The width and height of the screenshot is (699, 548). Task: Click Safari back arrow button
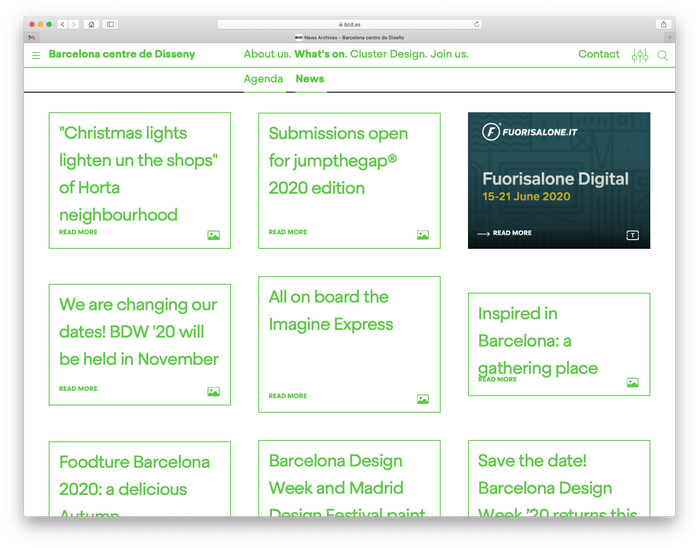click(63, 24)
